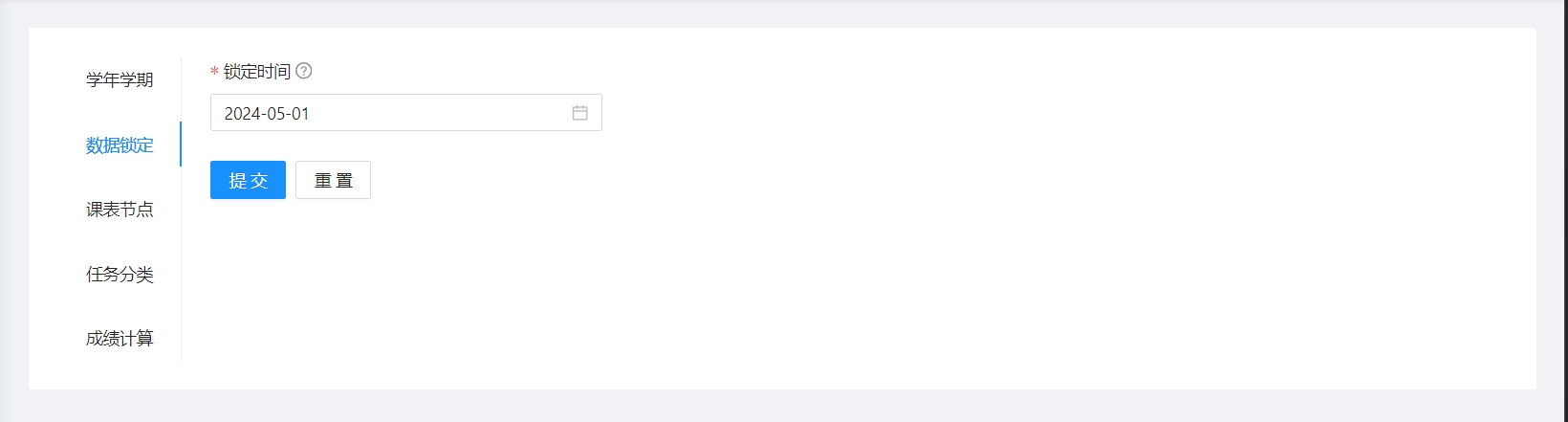Go to the 任务分类 tab
The height and width of the screenshot is (422, 1568).
pyautogui.click(x=120, y=275)
